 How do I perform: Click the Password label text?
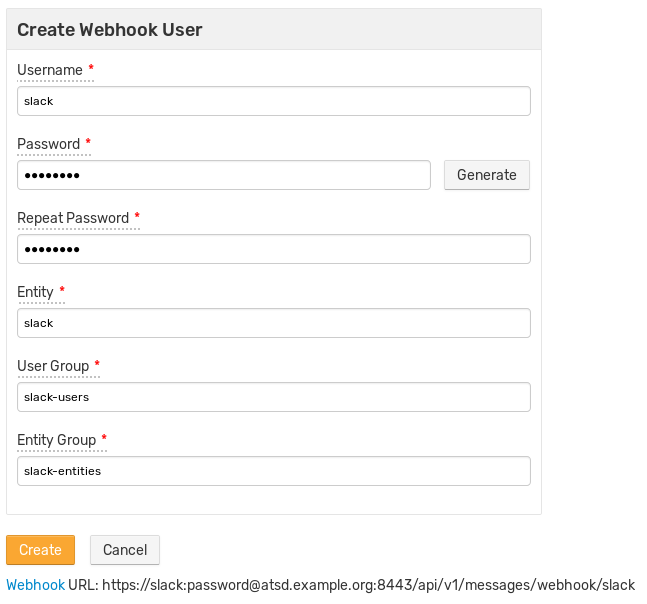pos(49,144)
